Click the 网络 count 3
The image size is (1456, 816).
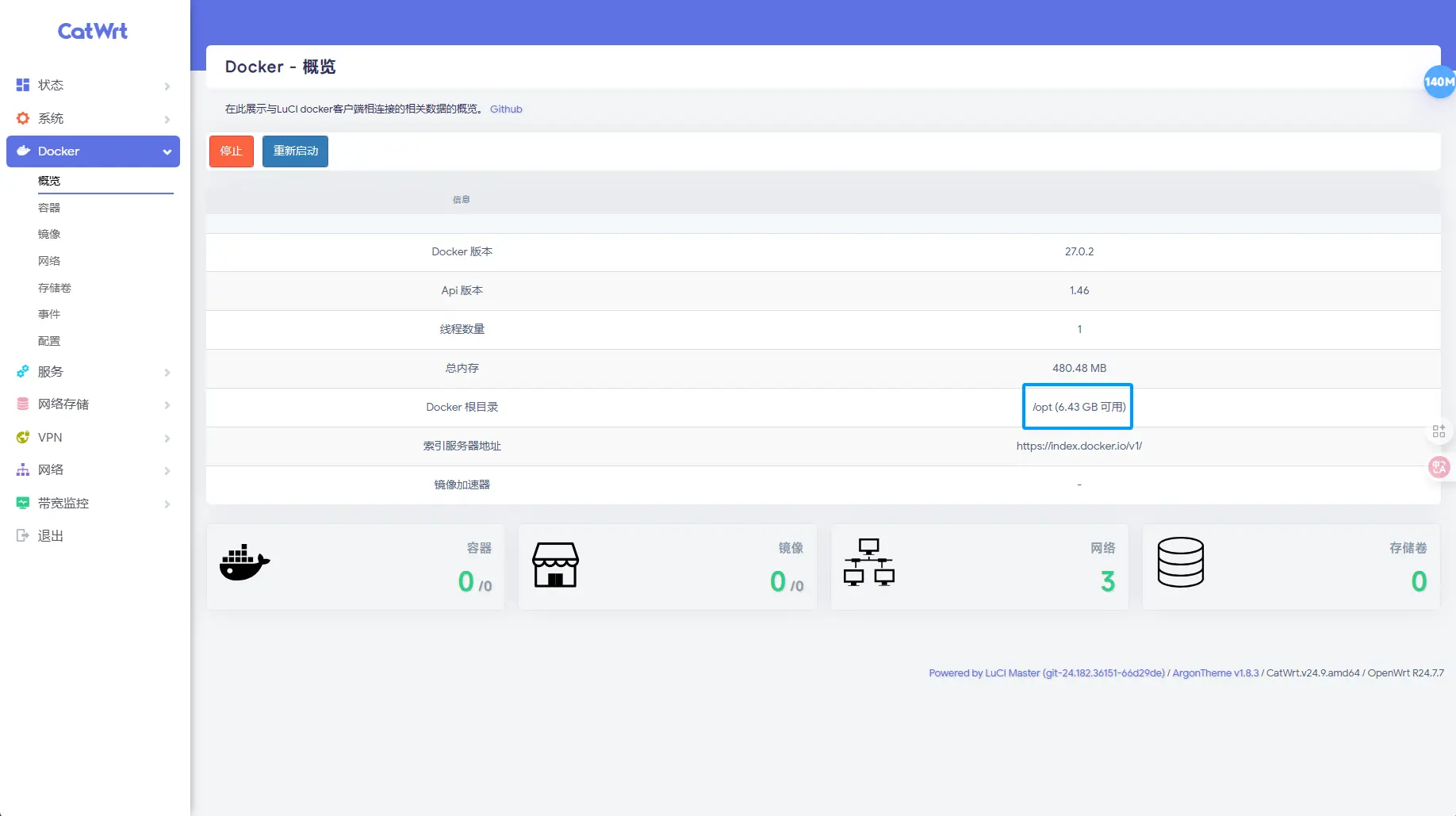coord(1108,582)
